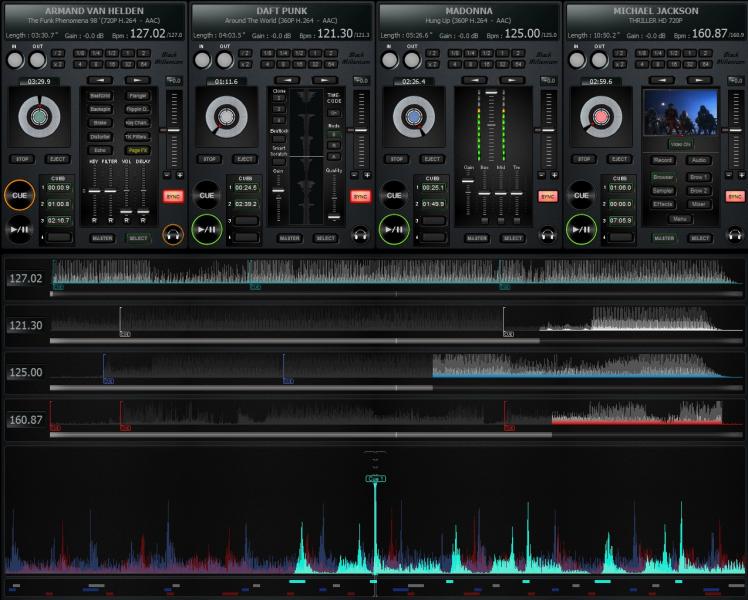
Task: Open Browser panel on Michael Jackson deck
Action: [663, 177]
